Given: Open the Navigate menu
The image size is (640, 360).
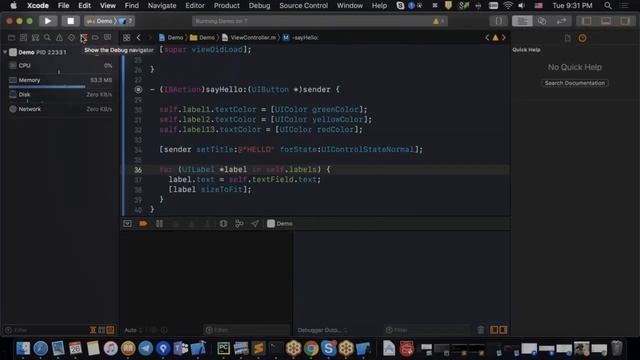Looking at the screenshot, I should point(162,5).
